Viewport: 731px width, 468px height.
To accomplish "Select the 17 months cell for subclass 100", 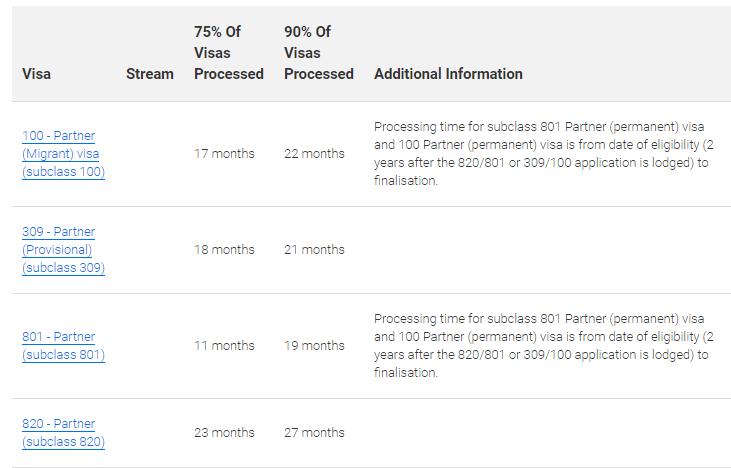I will point(224,154).
